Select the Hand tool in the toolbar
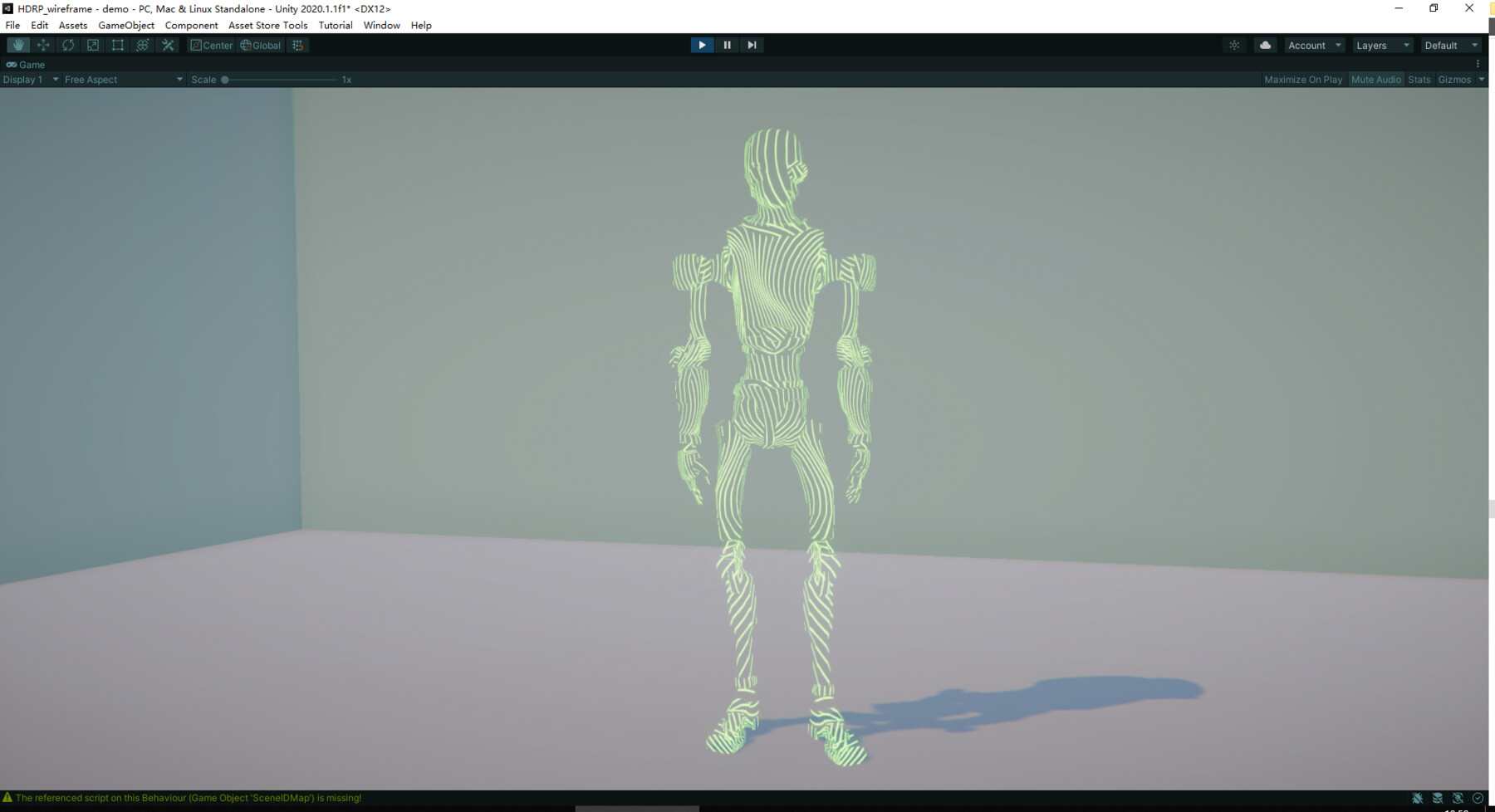This screenshot has width=1495, height=812. (x=18, y=45)
